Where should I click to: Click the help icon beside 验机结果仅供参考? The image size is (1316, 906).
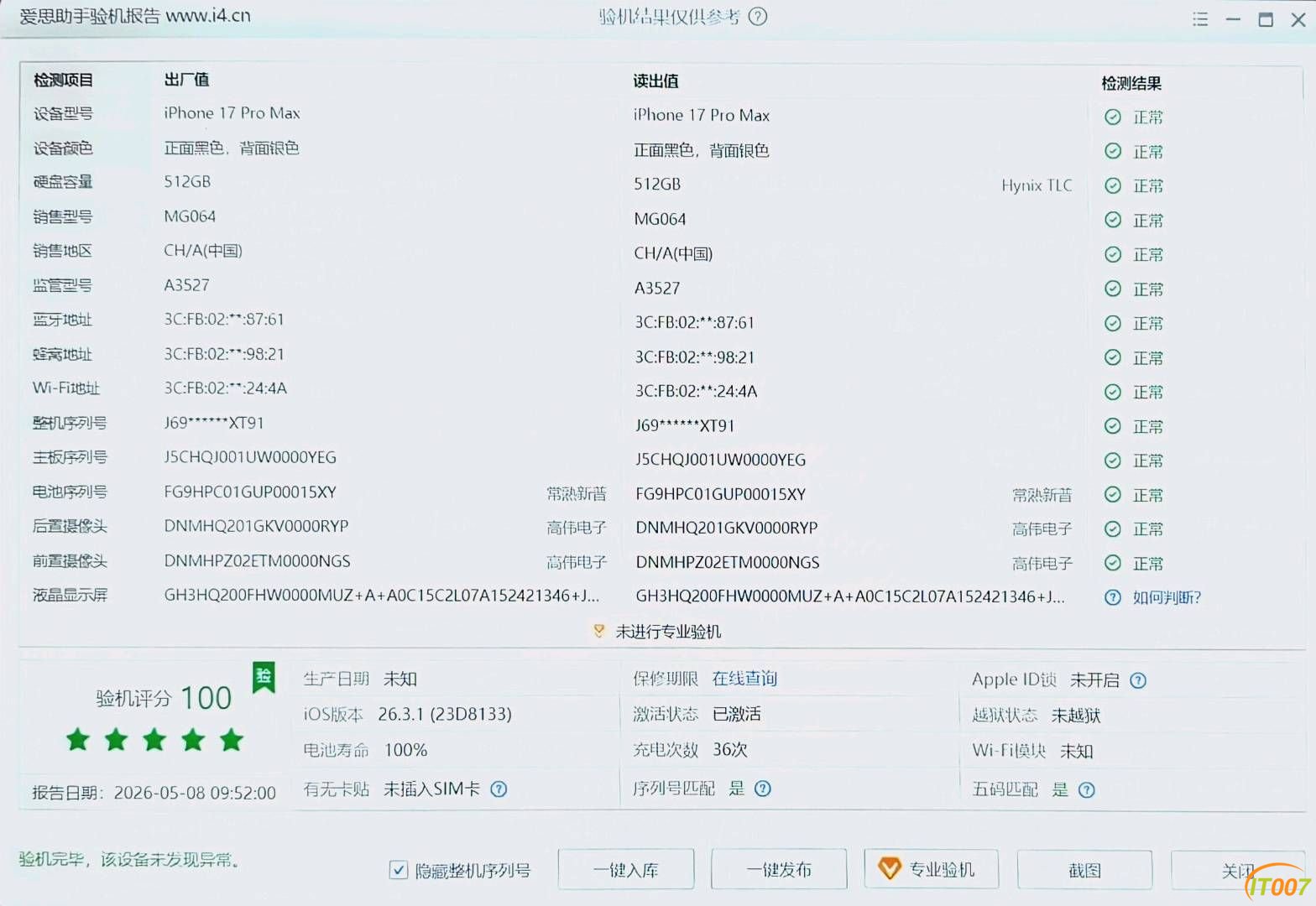coord(758,17)
